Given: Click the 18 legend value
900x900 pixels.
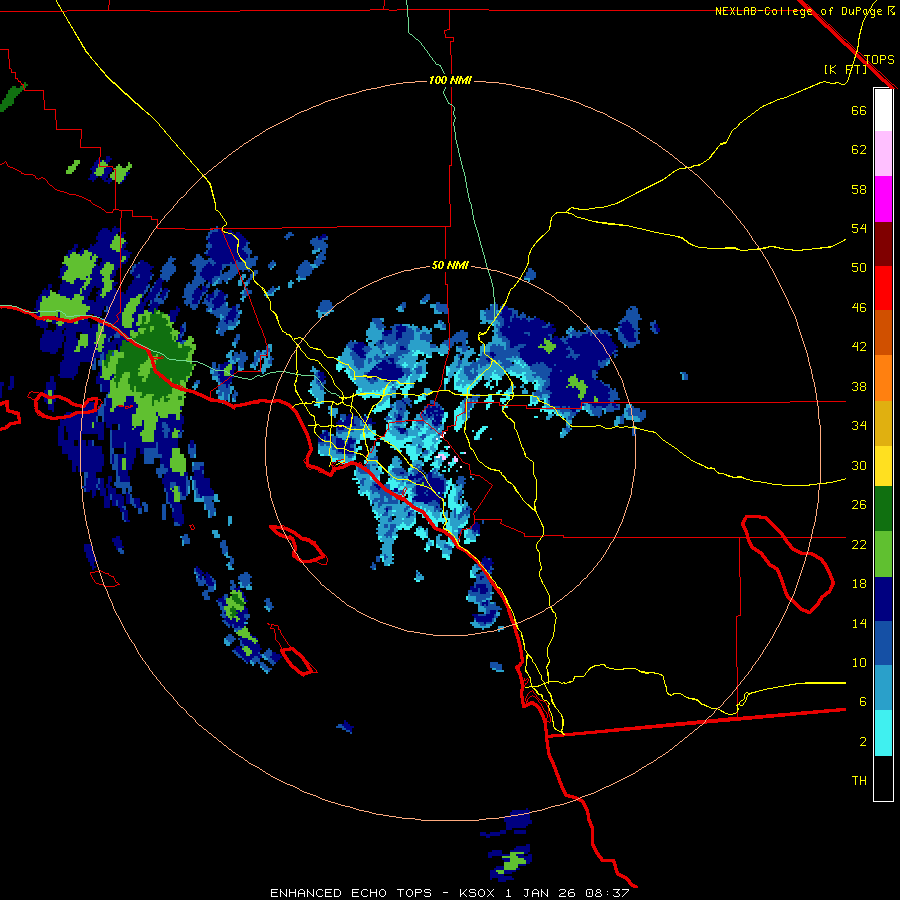Looking at the screenshot, I should click(x=859, y=584).
